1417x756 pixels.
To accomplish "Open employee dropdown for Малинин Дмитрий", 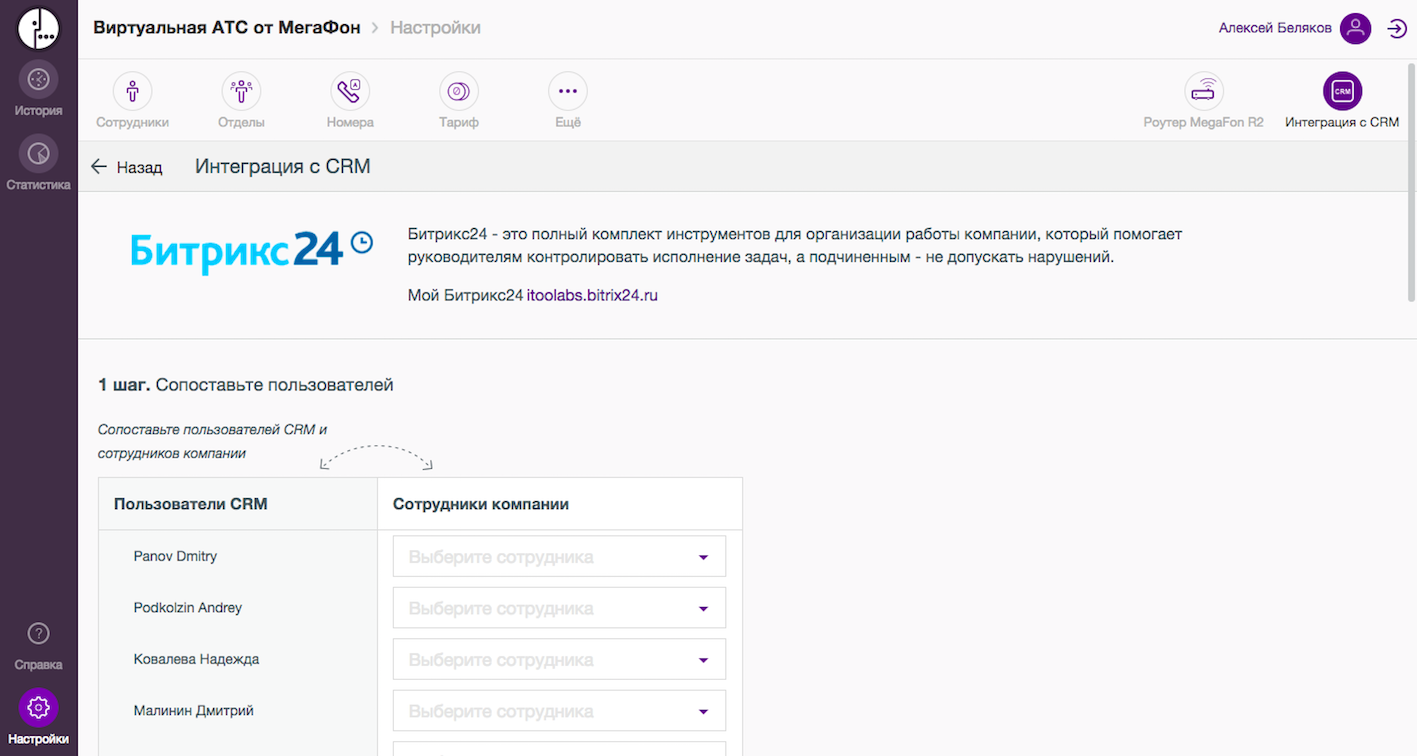I will click(559, 711).
